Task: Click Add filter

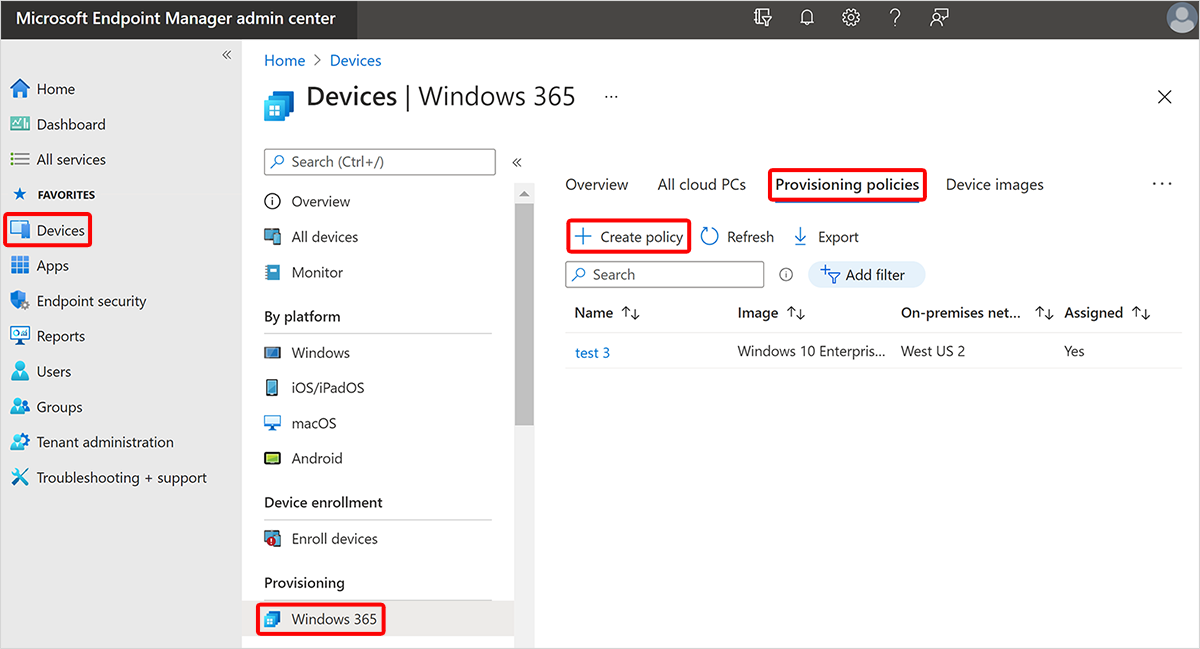Action: pos(866,275)
